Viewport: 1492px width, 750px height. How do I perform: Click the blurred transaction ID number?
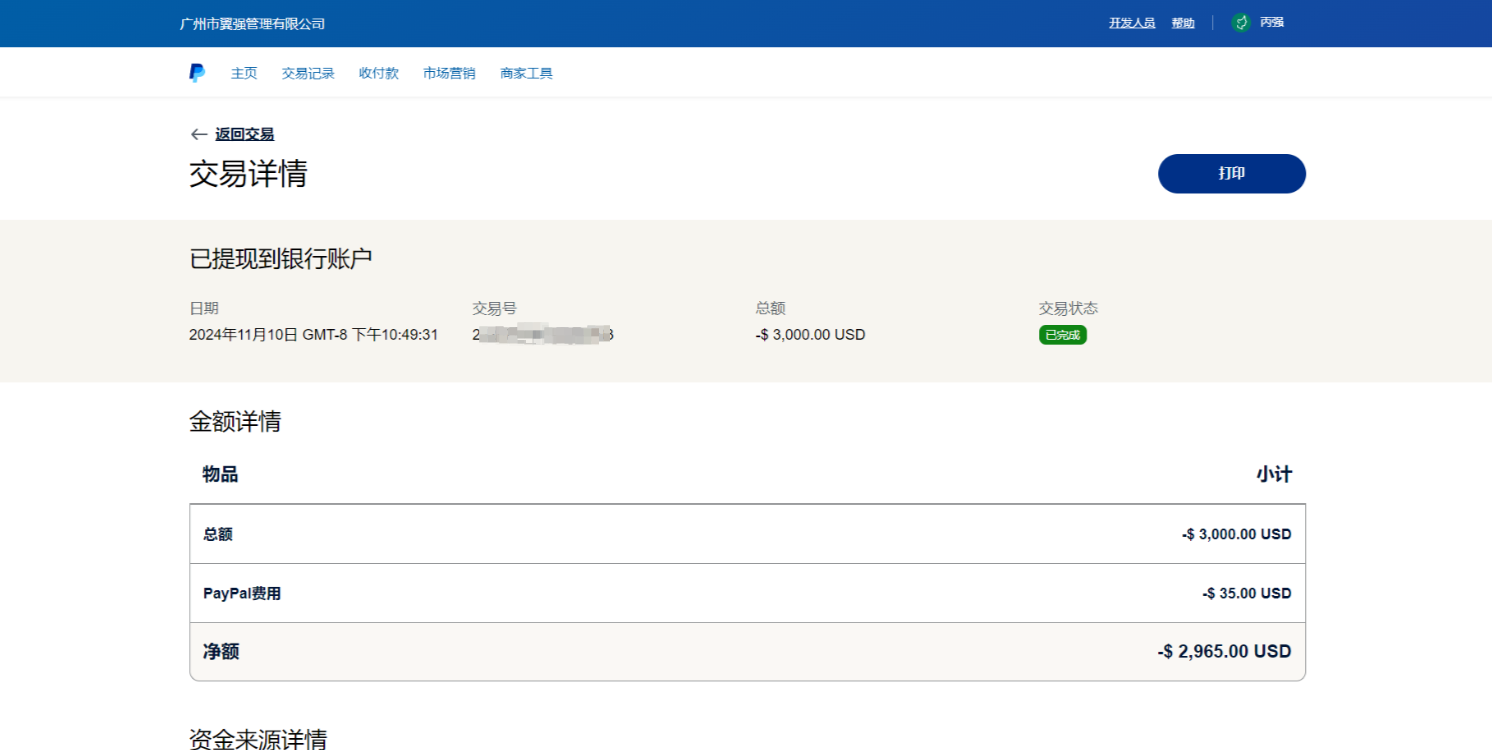[542, 335]
